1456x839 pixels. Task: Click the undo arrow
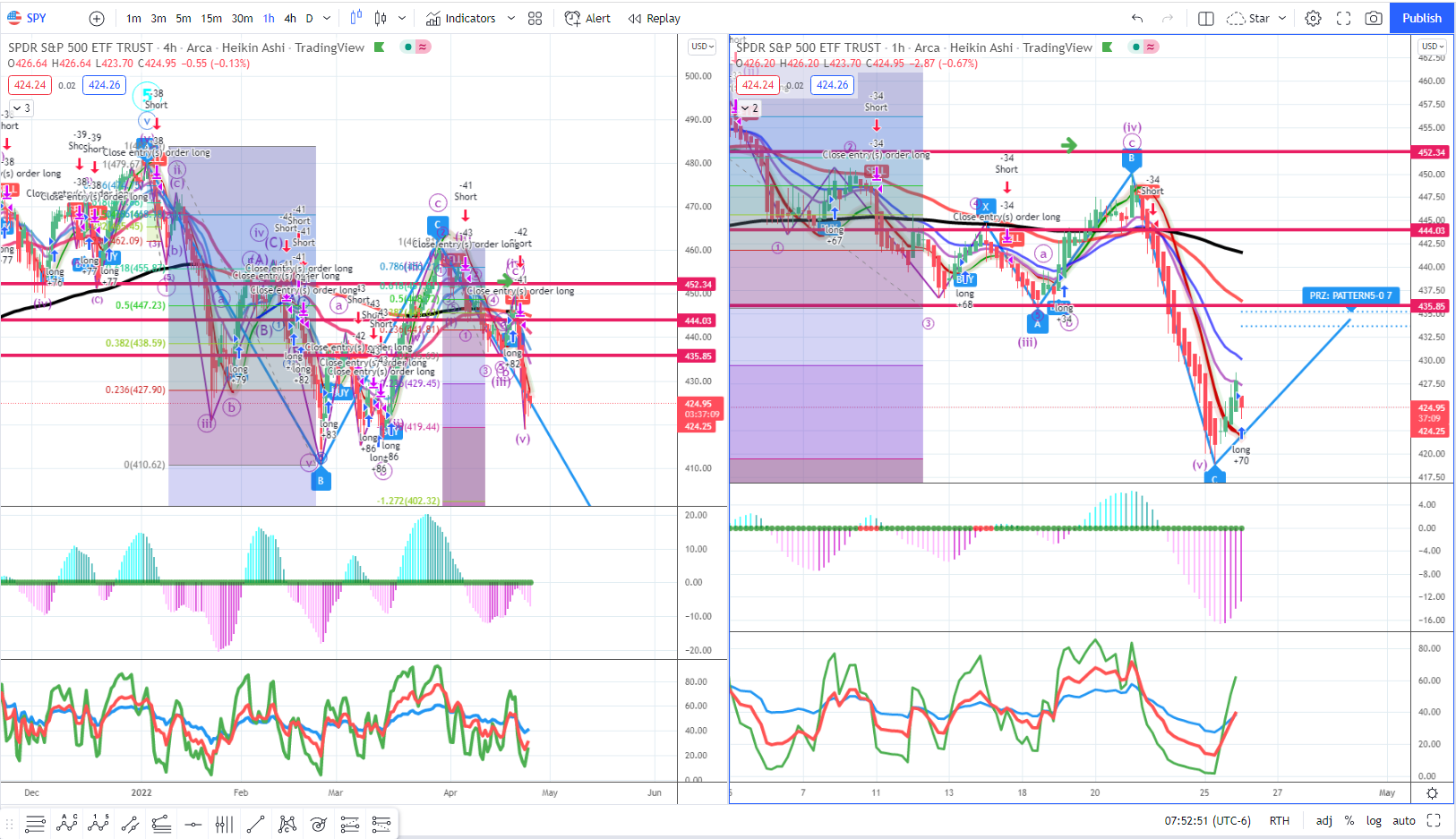tap(1137, 18)
